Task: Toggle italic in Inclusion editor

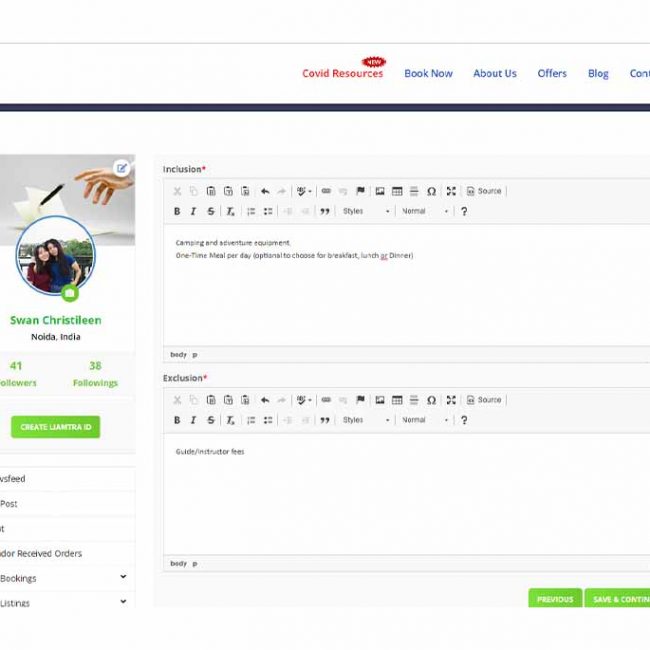Action: pyautogui.click(x=193, y=211)
